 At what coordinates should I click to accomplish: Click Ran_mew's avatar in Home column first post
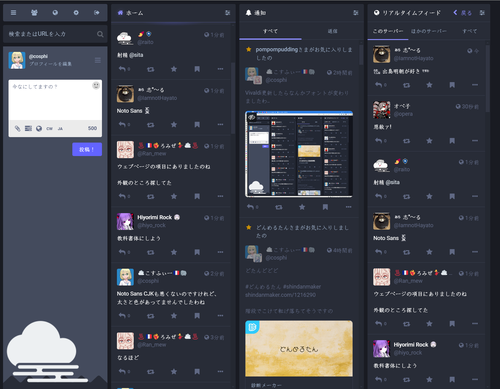[x=125, y=149]
